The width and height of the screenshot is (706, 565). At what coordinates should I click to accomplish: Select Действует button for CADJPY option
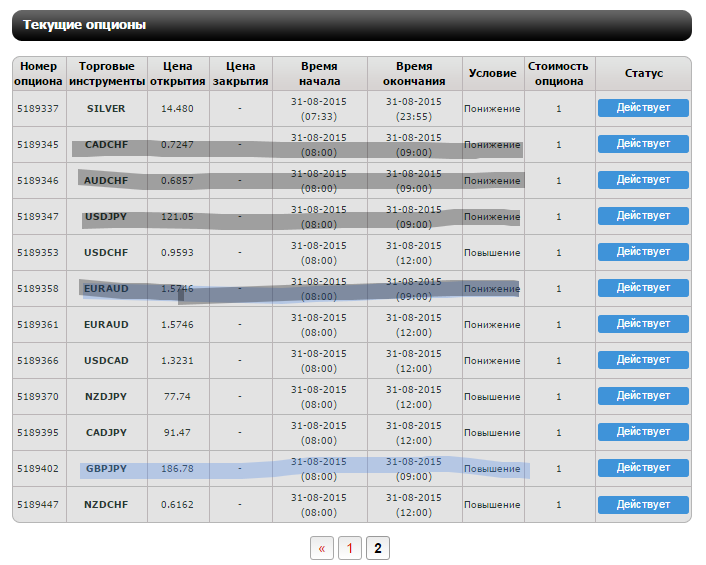point(643,432)
